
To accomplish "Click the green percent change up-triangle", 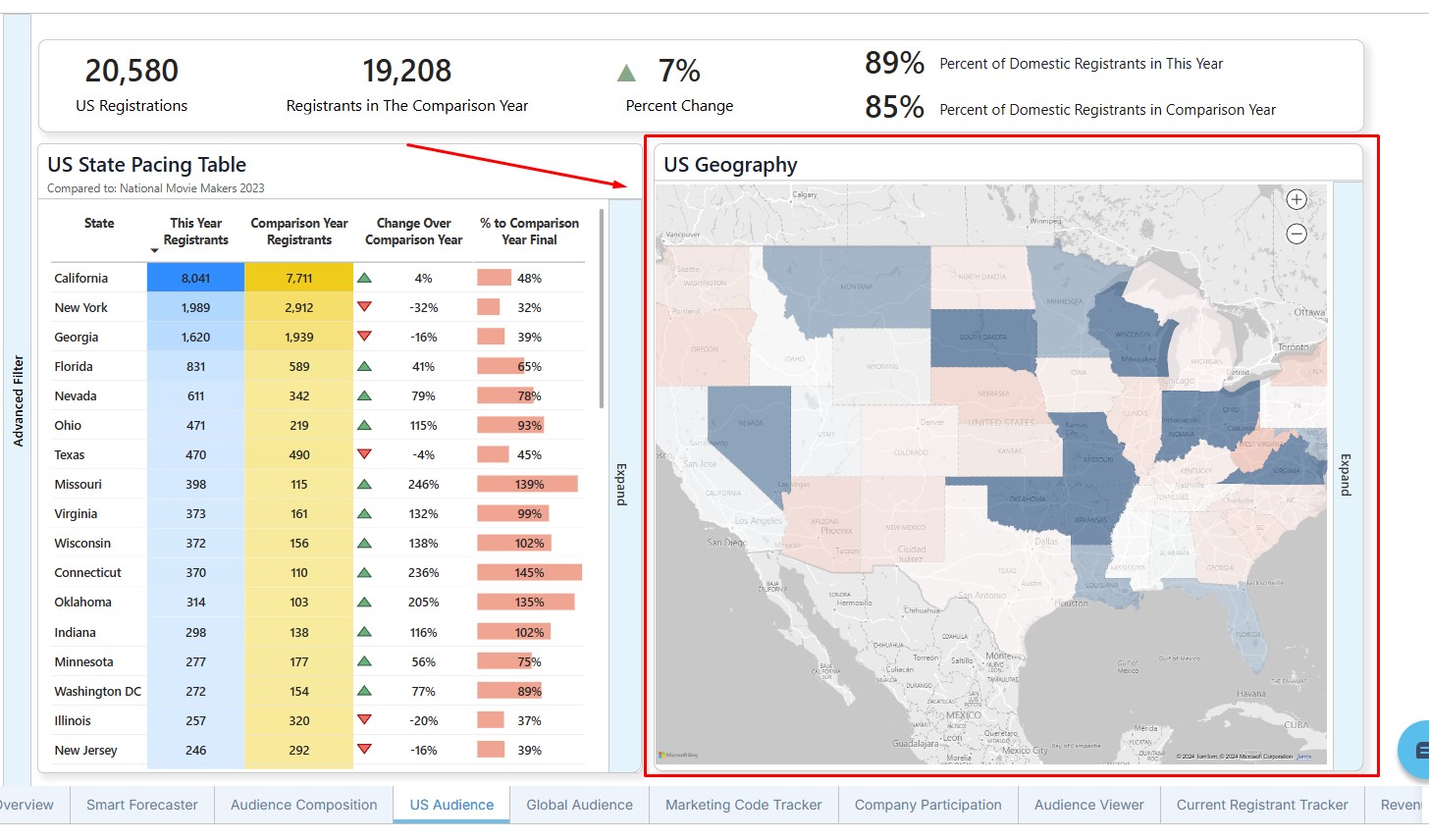I will [x=626, y=73].
